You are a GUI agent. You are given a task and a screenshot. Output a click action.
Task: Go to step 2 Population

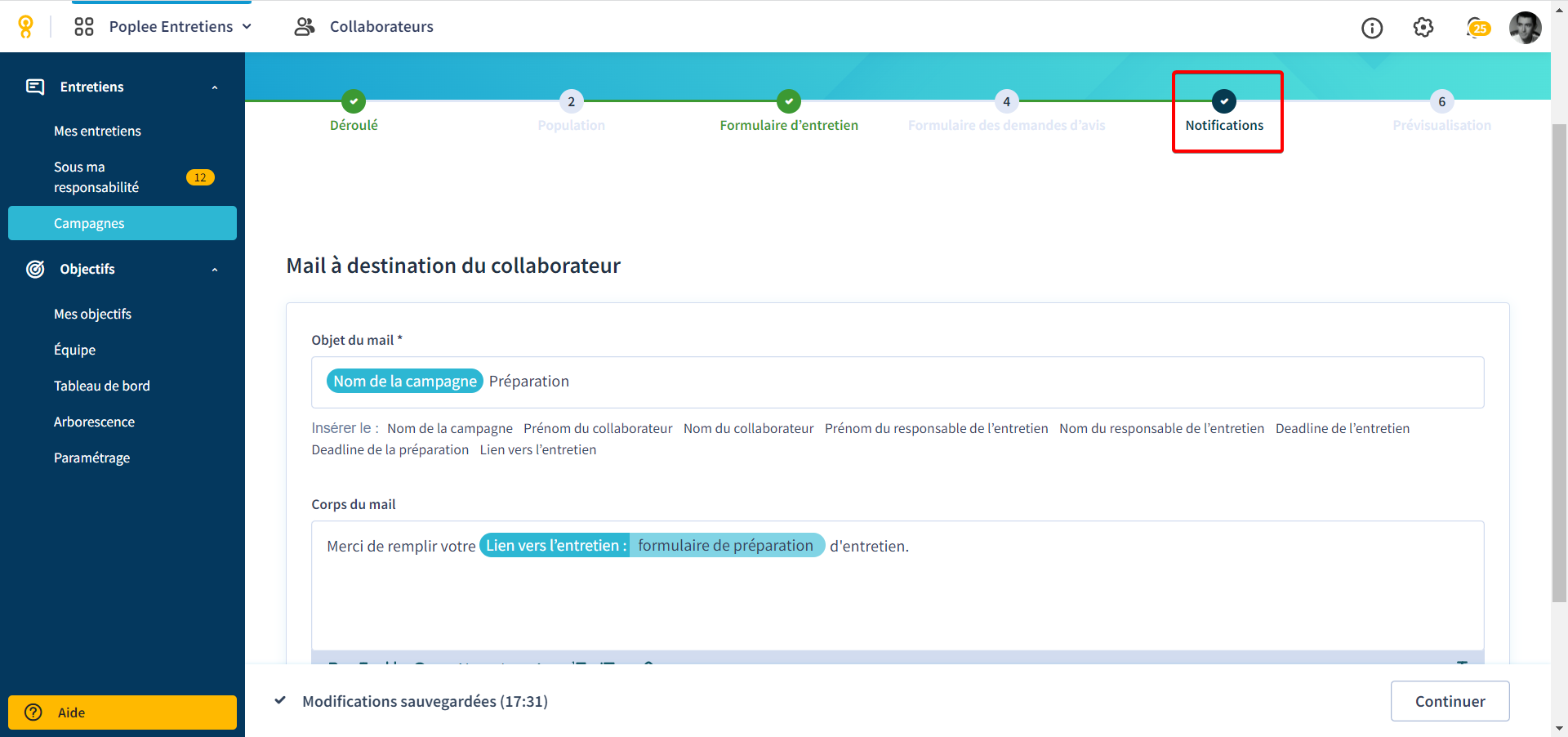[571, 111]
